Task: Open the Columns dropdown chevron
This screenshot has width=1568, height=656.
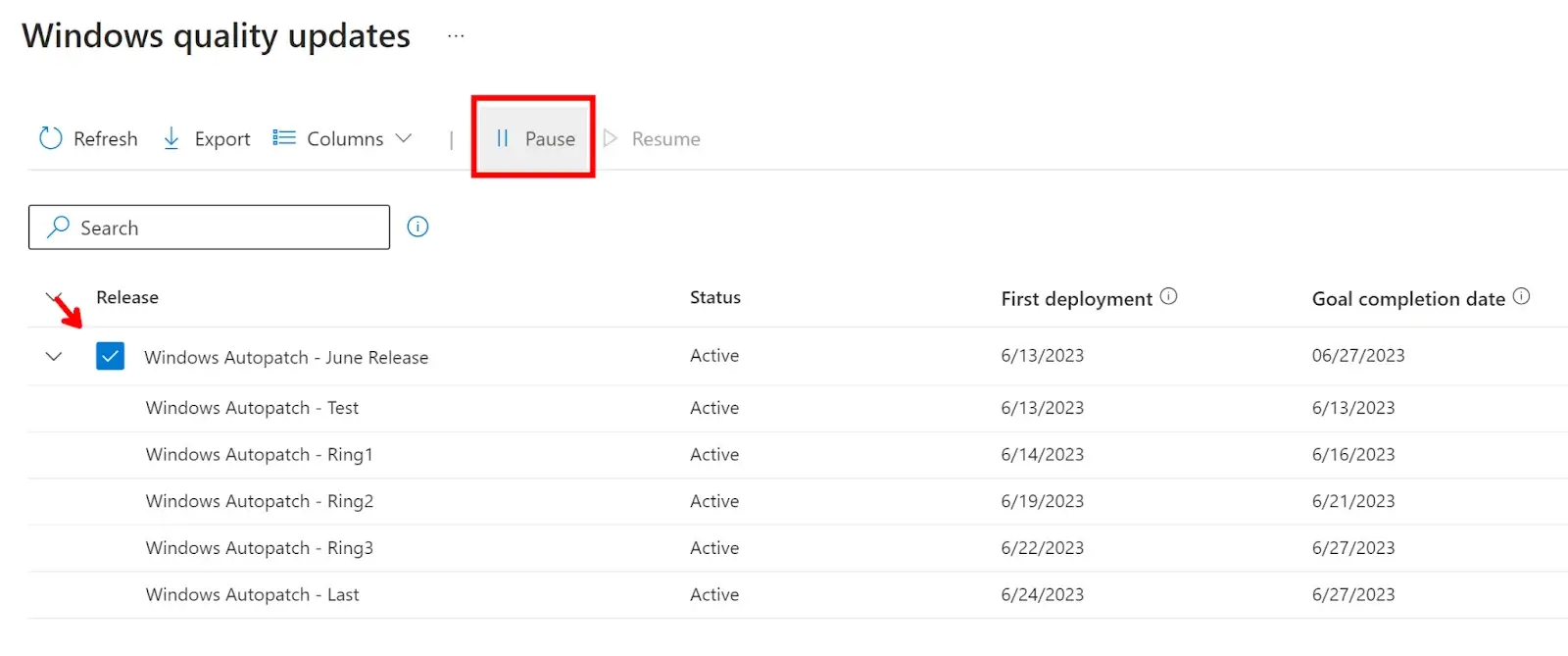Action: [403, 138]
